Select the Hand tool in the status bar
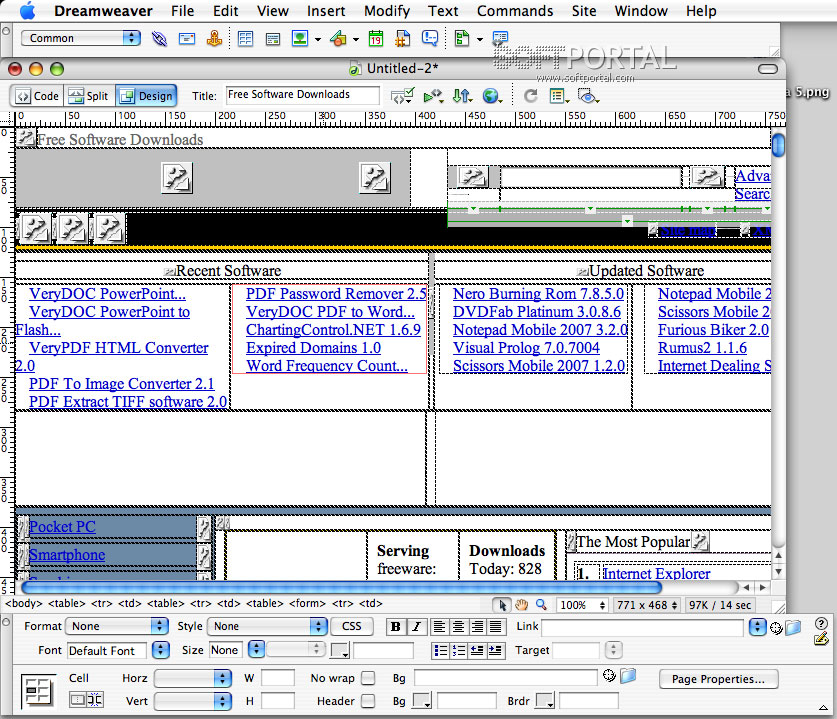This screenshot has height=719, width=837. click(x=522, y=604)
